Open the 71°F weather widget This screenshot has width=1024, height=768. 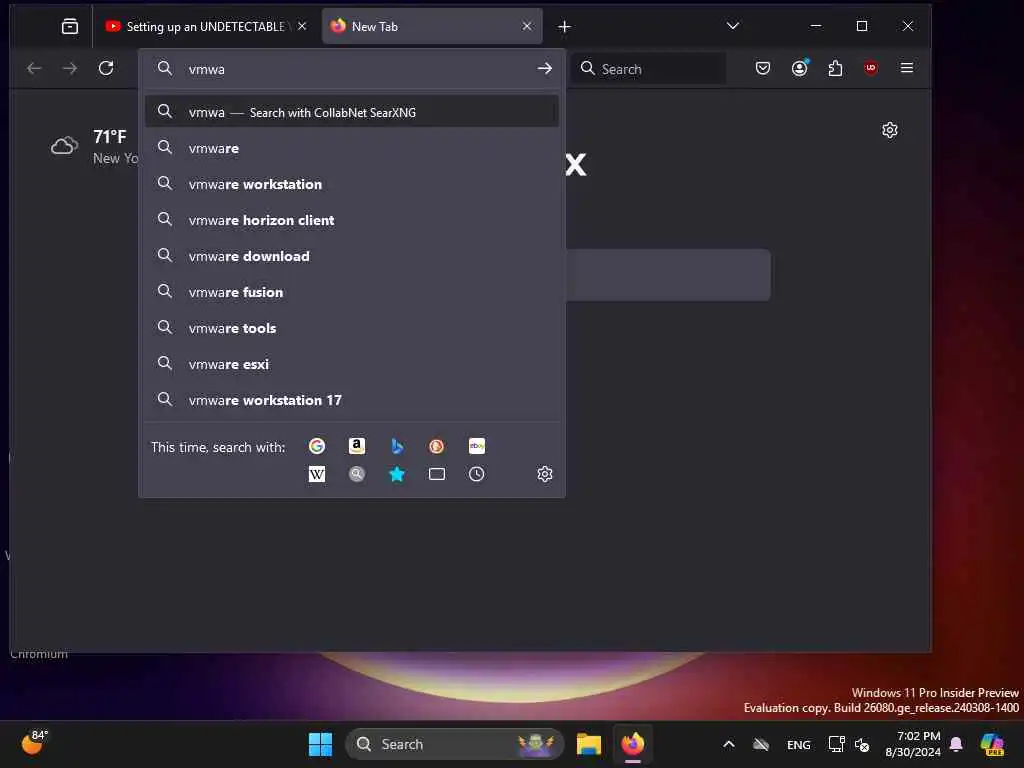(94, 146)
